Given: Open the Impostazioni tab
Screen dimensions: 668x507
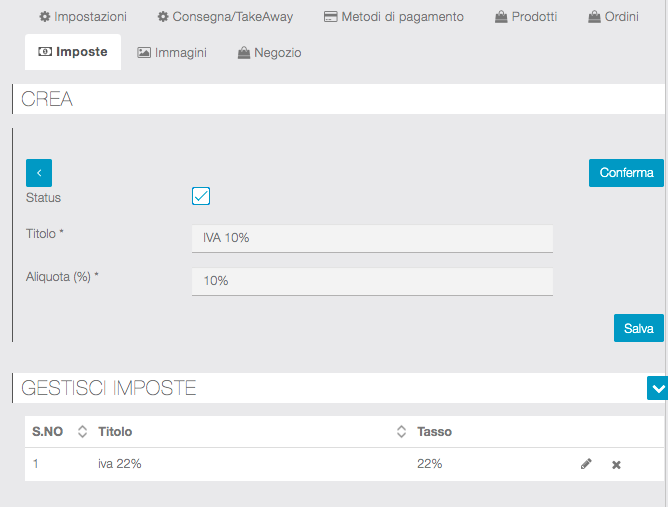Looking at the screenshot, I should [x=83, y=17].
